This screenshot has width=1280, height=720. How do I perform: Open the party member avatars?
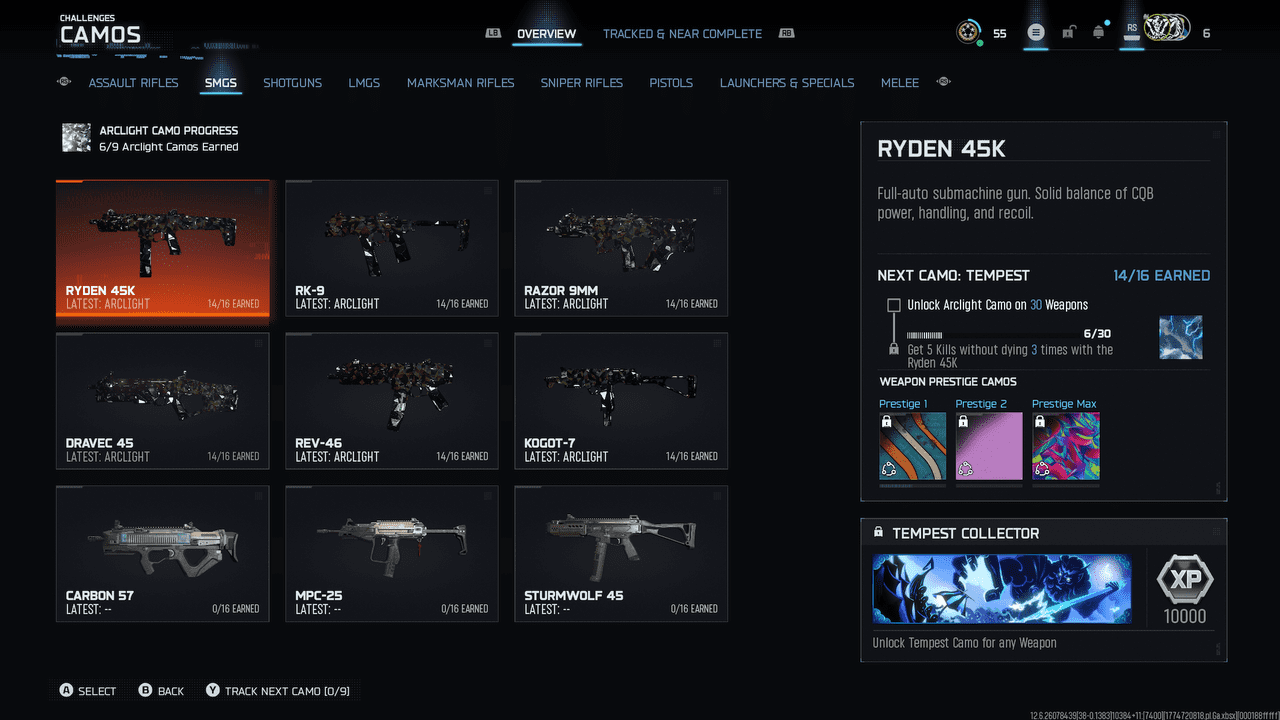click(x=1167, y=32)
